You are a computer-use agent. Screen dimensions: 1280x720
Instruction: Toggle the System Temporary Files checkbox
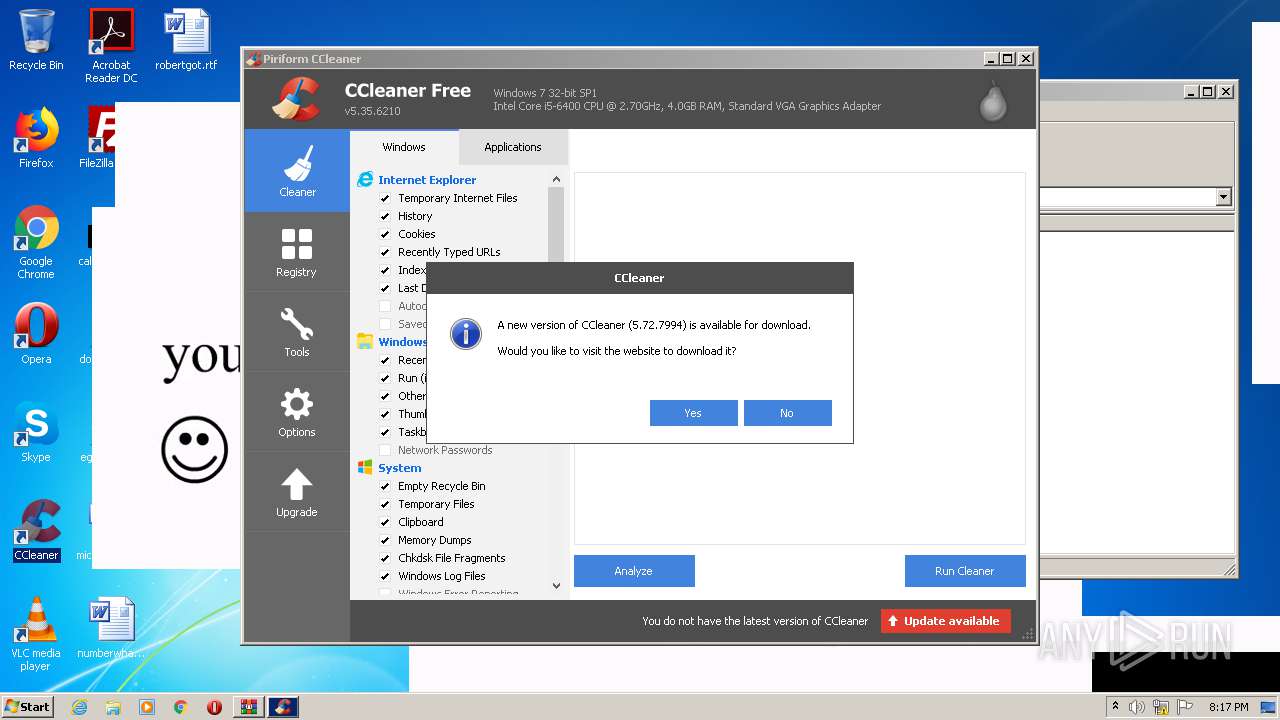385,504
